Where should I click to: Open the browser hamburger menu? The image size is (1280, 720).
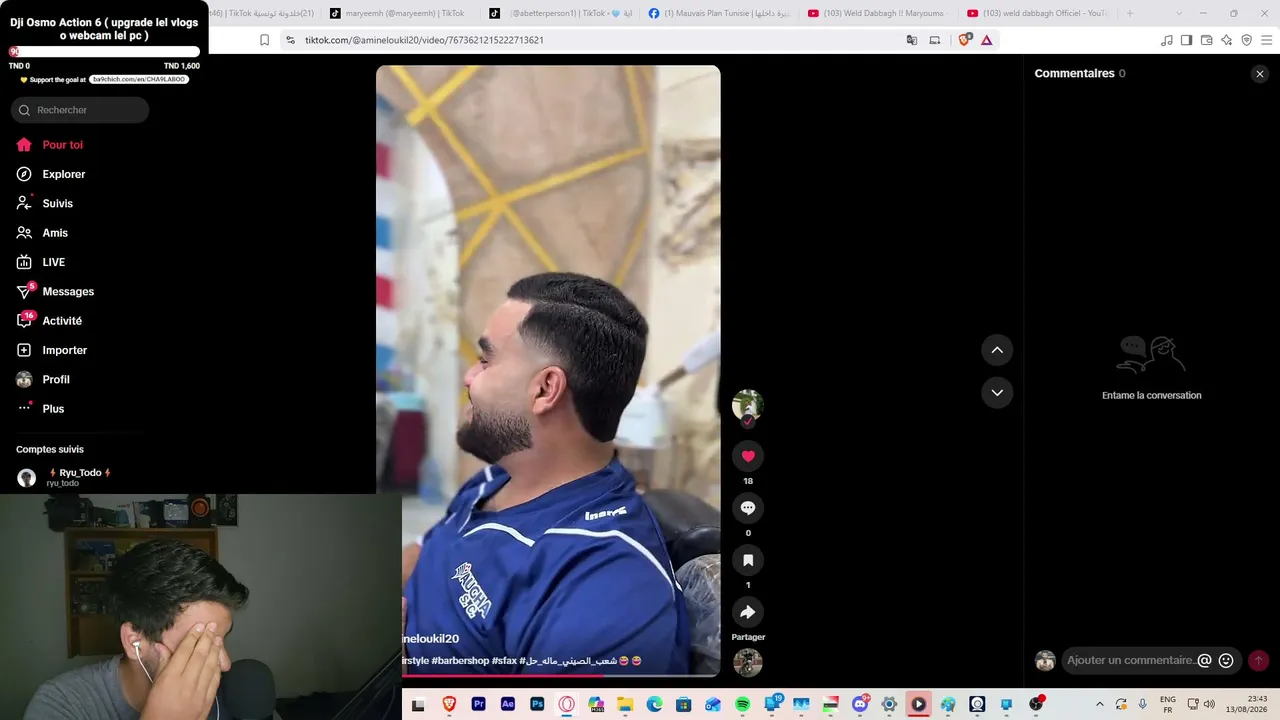coord(1266,40)
